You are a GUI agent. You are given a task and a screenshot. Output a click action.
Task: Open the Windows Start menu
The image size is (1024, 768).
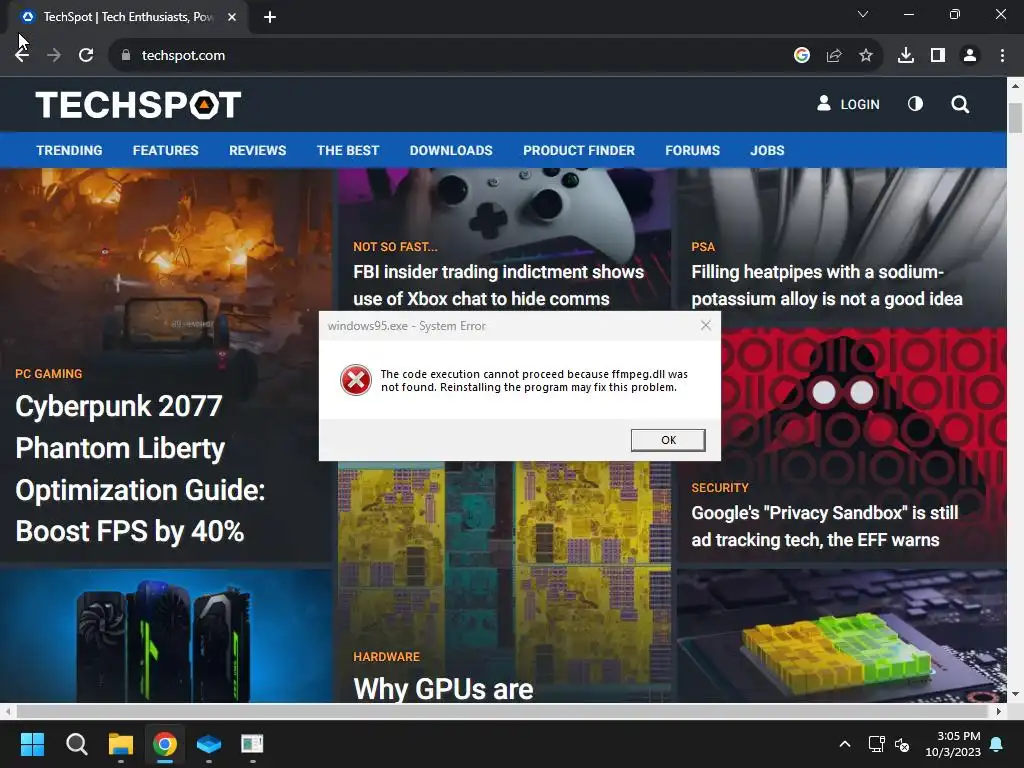tap(32, 744)
